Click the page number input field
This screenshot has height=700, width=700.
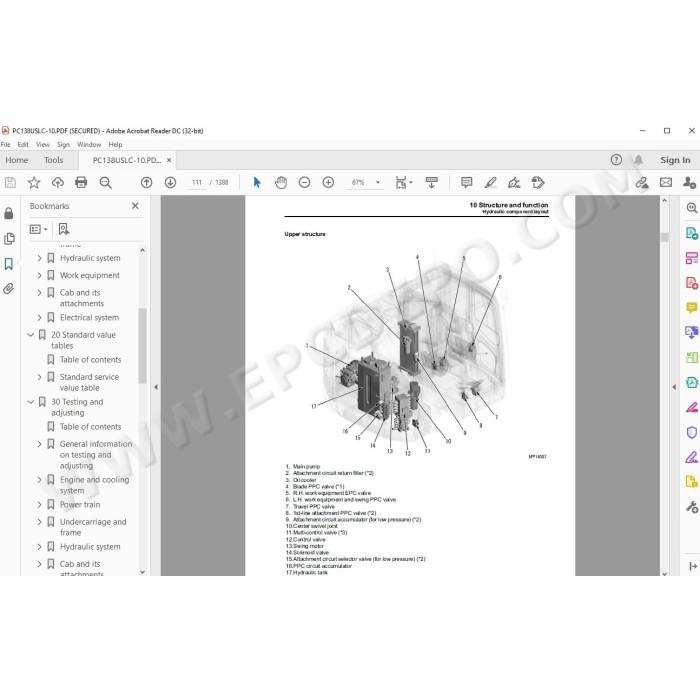click(196, 183)
